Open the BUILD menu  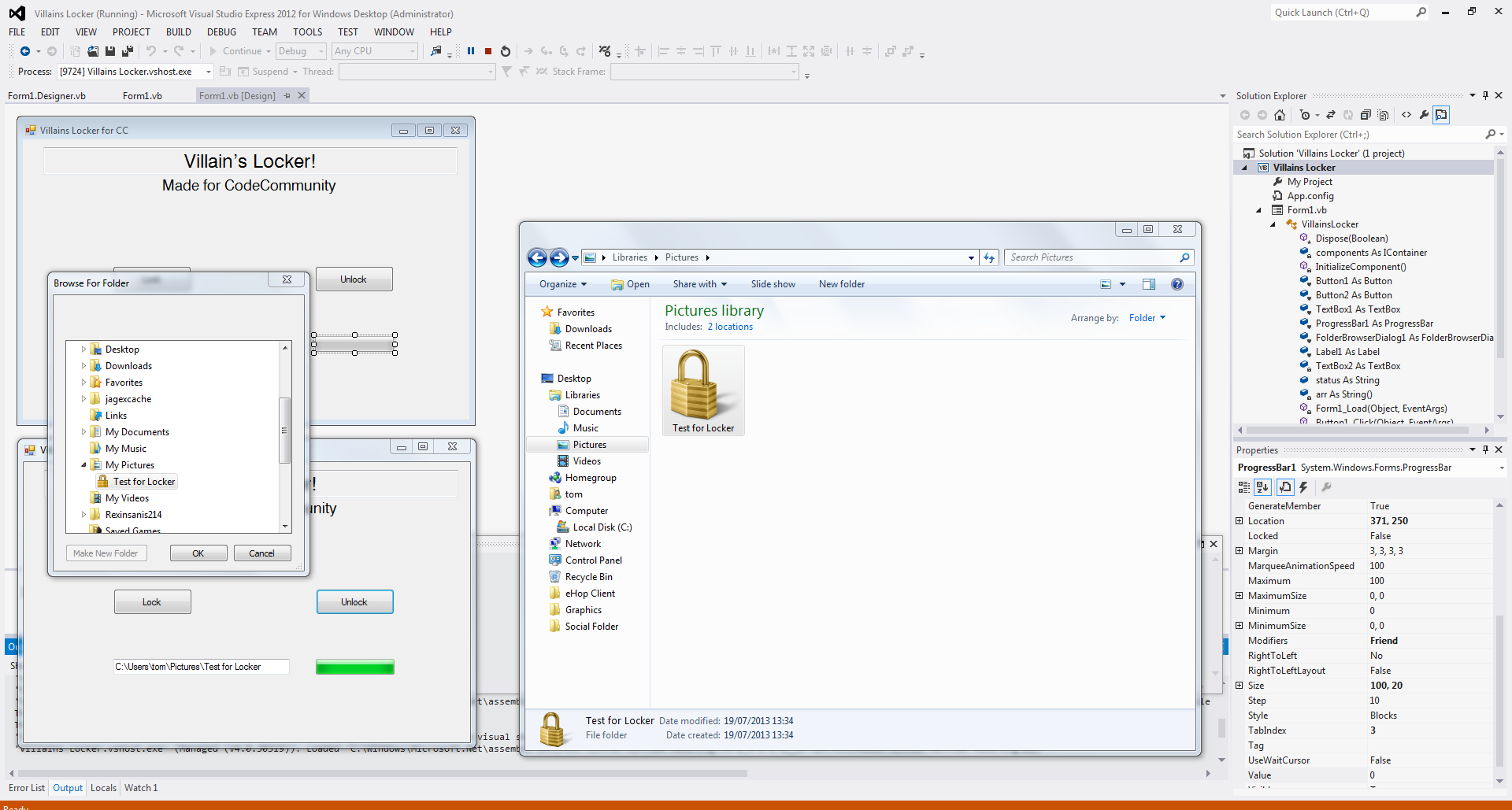tap(179, 32)
